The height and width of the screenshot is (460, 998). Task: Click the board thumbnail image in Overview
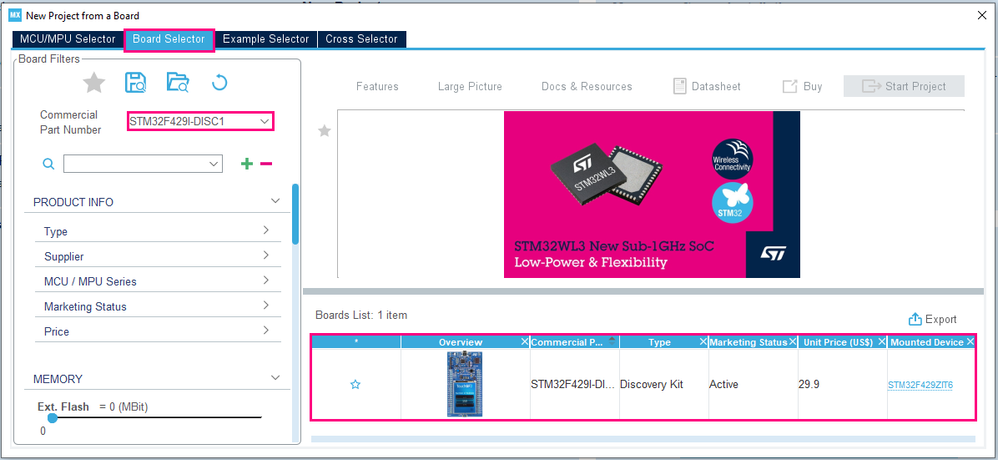464,384
